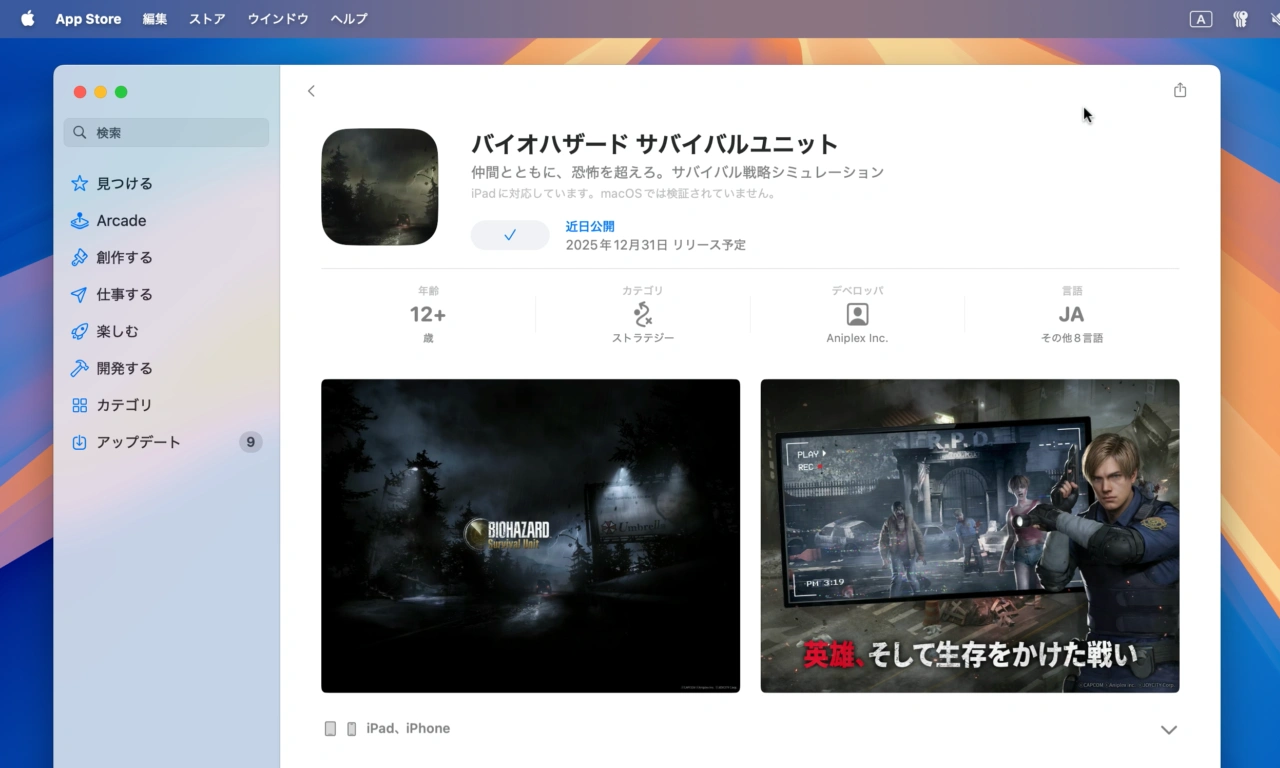Open the 編集 menu
This screenshot has height=768, width=1280.
coord(155,19)
